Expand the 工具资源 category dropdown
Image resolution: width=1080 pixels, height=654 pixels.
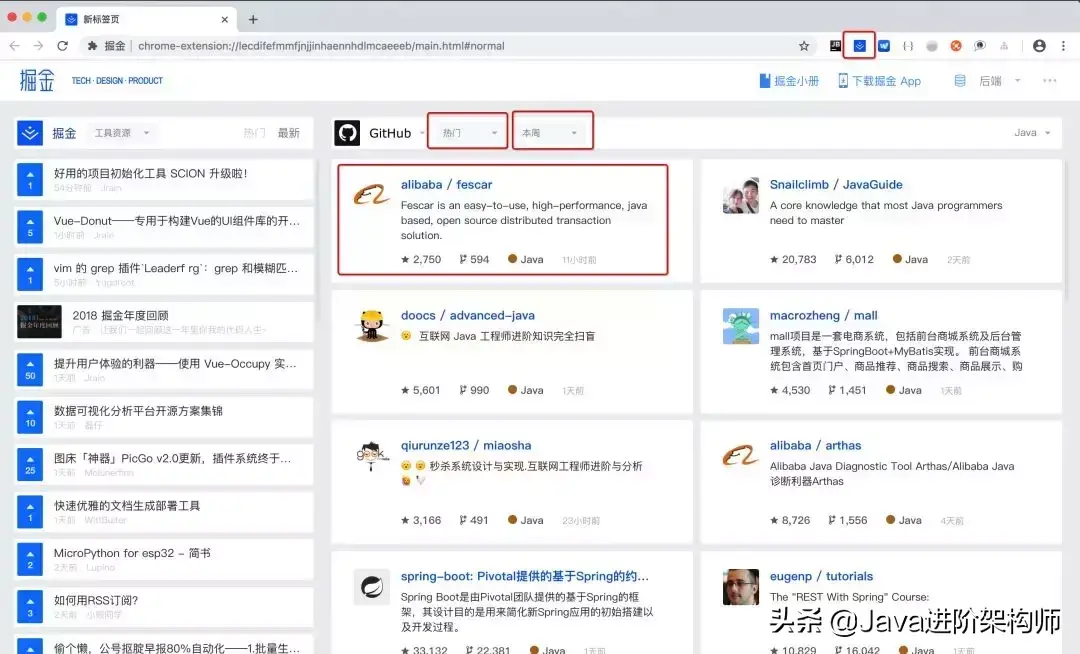coord(122,133)
